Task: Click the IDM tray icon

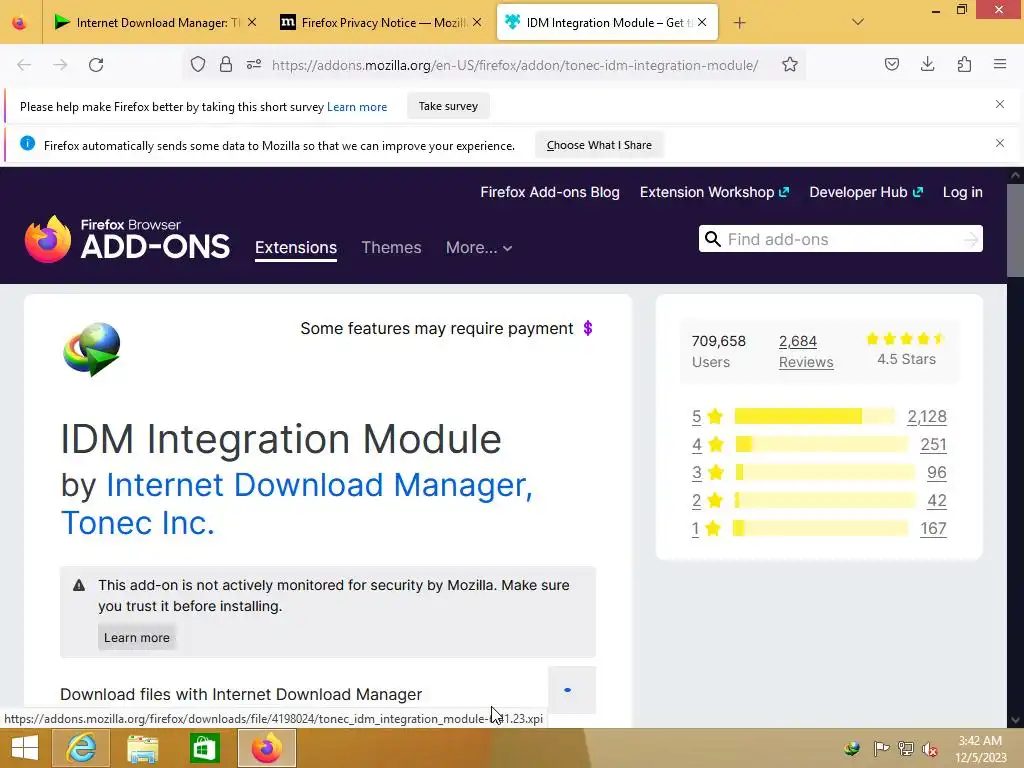Action: click(x=852, y=748)
